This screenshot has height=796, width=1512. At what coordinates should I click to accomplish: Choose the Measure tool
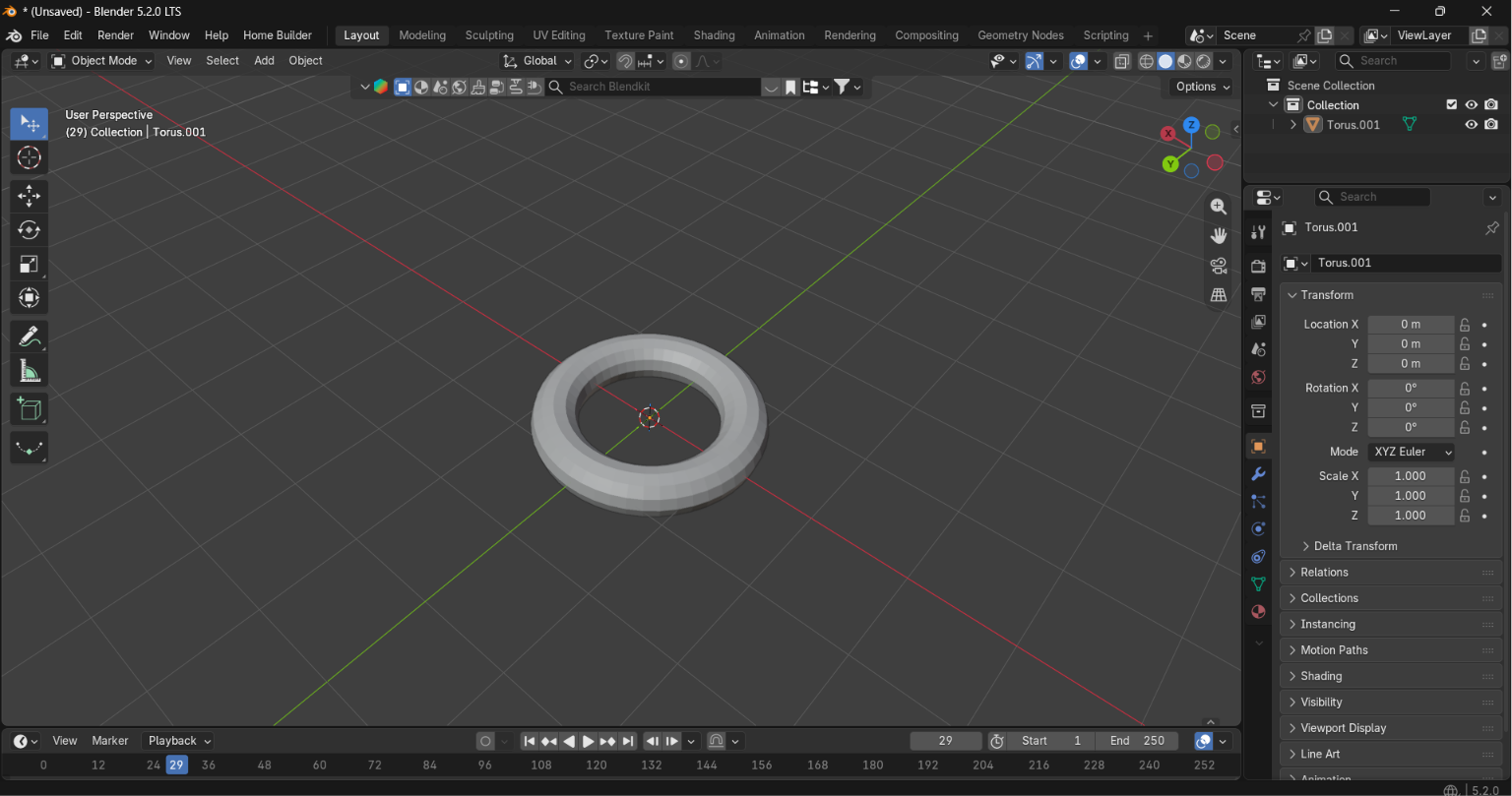30,371
